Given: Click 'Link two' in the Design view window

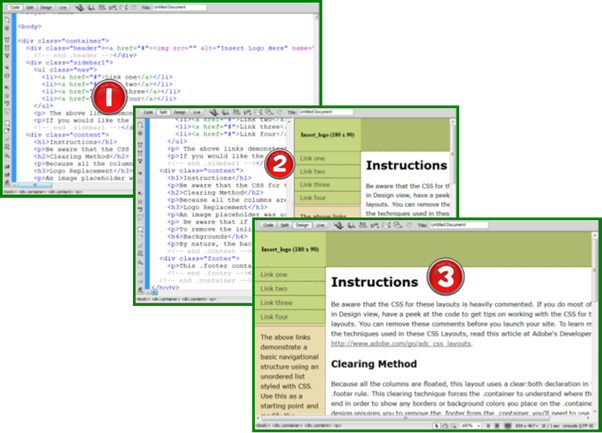Looking at the screenshot, I should 274,289.
